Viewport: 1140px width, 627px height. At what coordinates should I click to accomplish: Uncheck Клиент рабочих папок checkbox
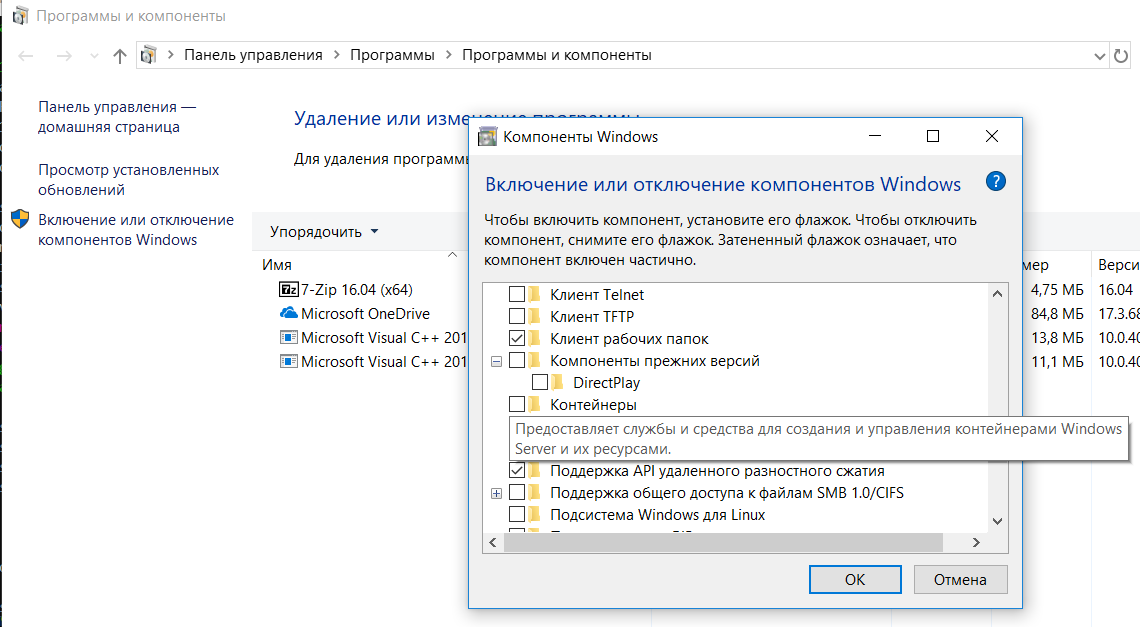517,339
